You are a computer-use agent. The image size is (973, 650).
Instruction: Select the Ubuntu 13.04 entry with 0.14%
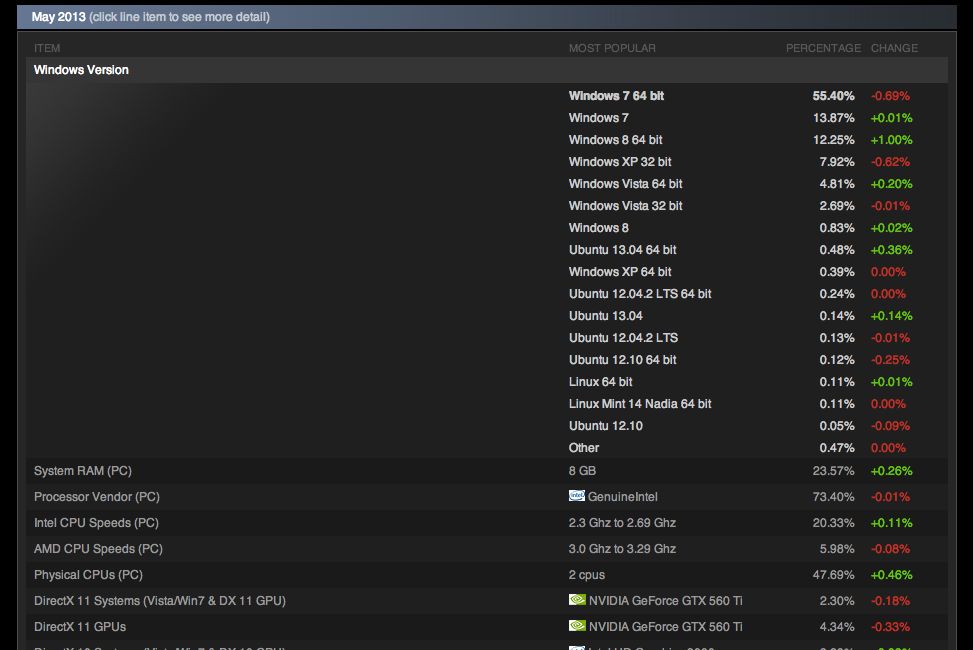(x=606, y=316)
